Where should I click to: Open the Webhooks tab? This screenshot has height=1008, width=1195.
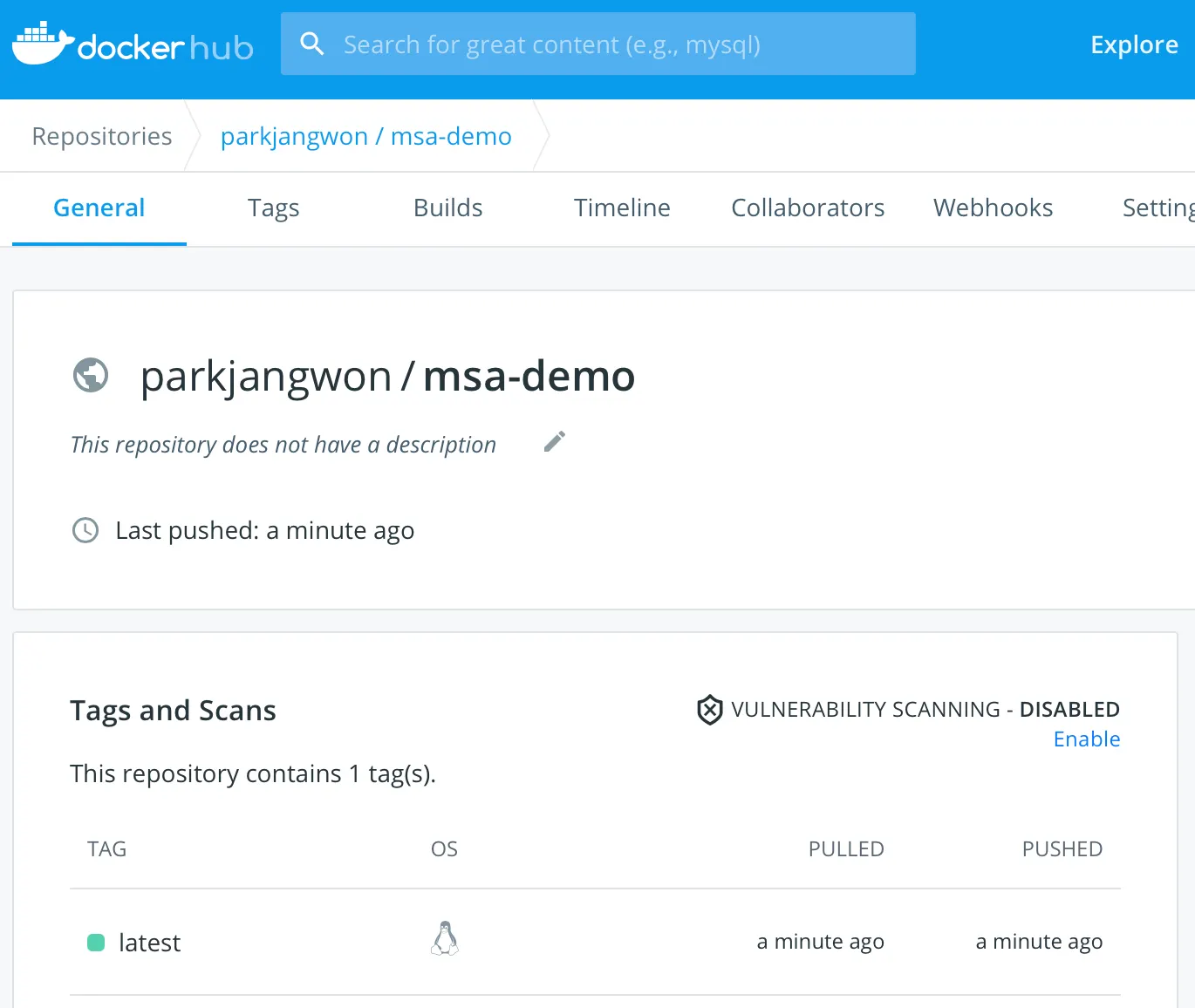[993, 208]
